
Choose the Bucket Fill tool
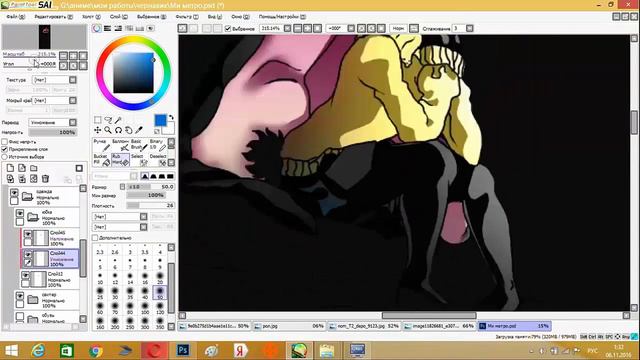tap(101, 160)
